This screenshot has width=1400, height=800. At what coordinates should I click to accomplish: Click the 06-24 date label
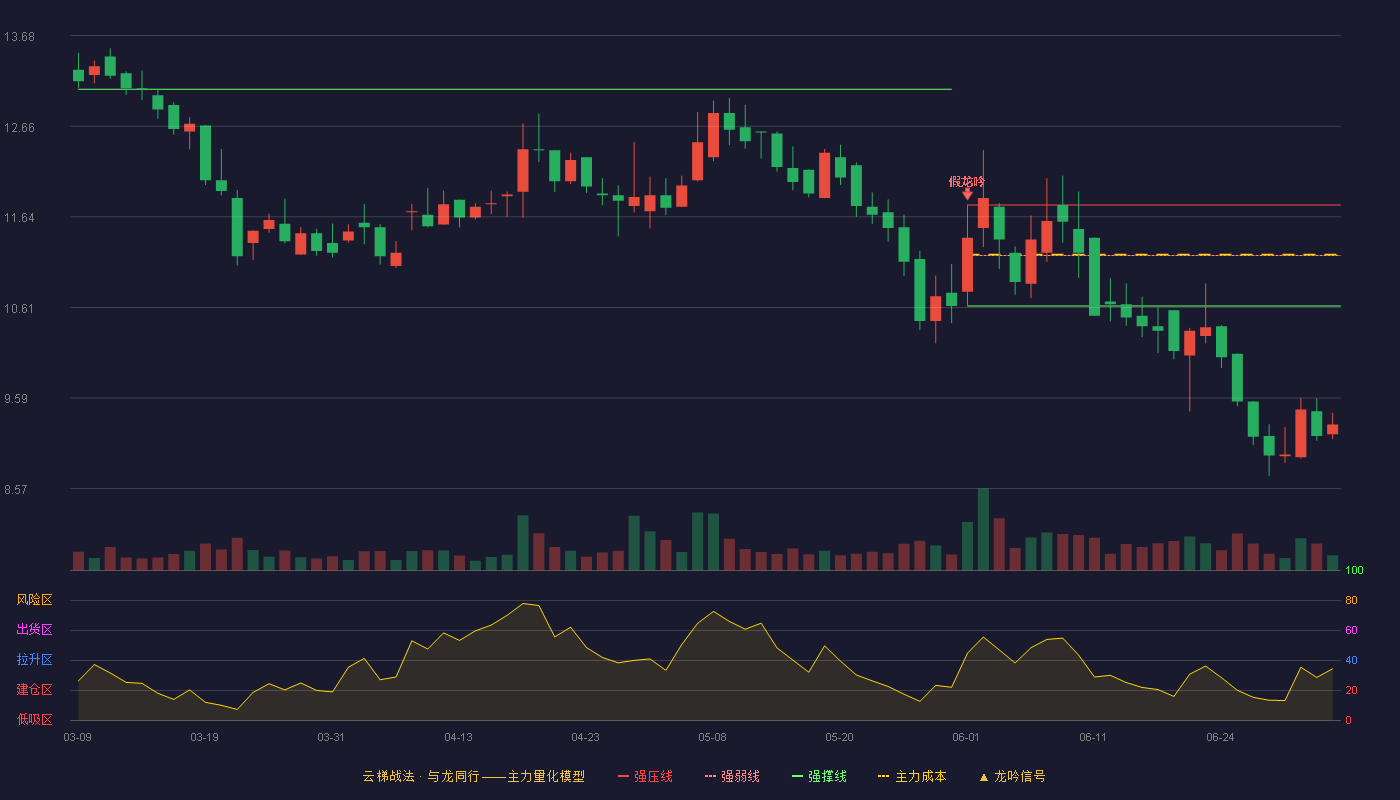[1220, 737]
